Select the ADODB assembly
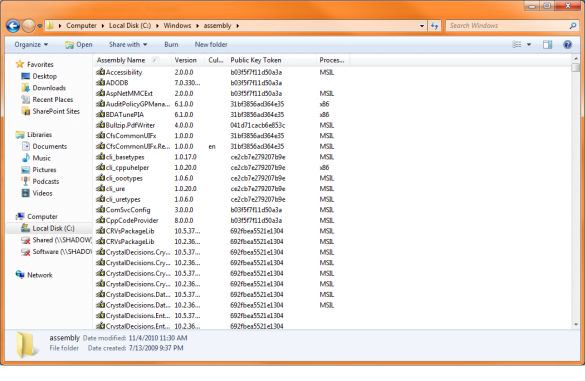The width and height of the screenshot is (585, 381). click(x=117, y=82)
